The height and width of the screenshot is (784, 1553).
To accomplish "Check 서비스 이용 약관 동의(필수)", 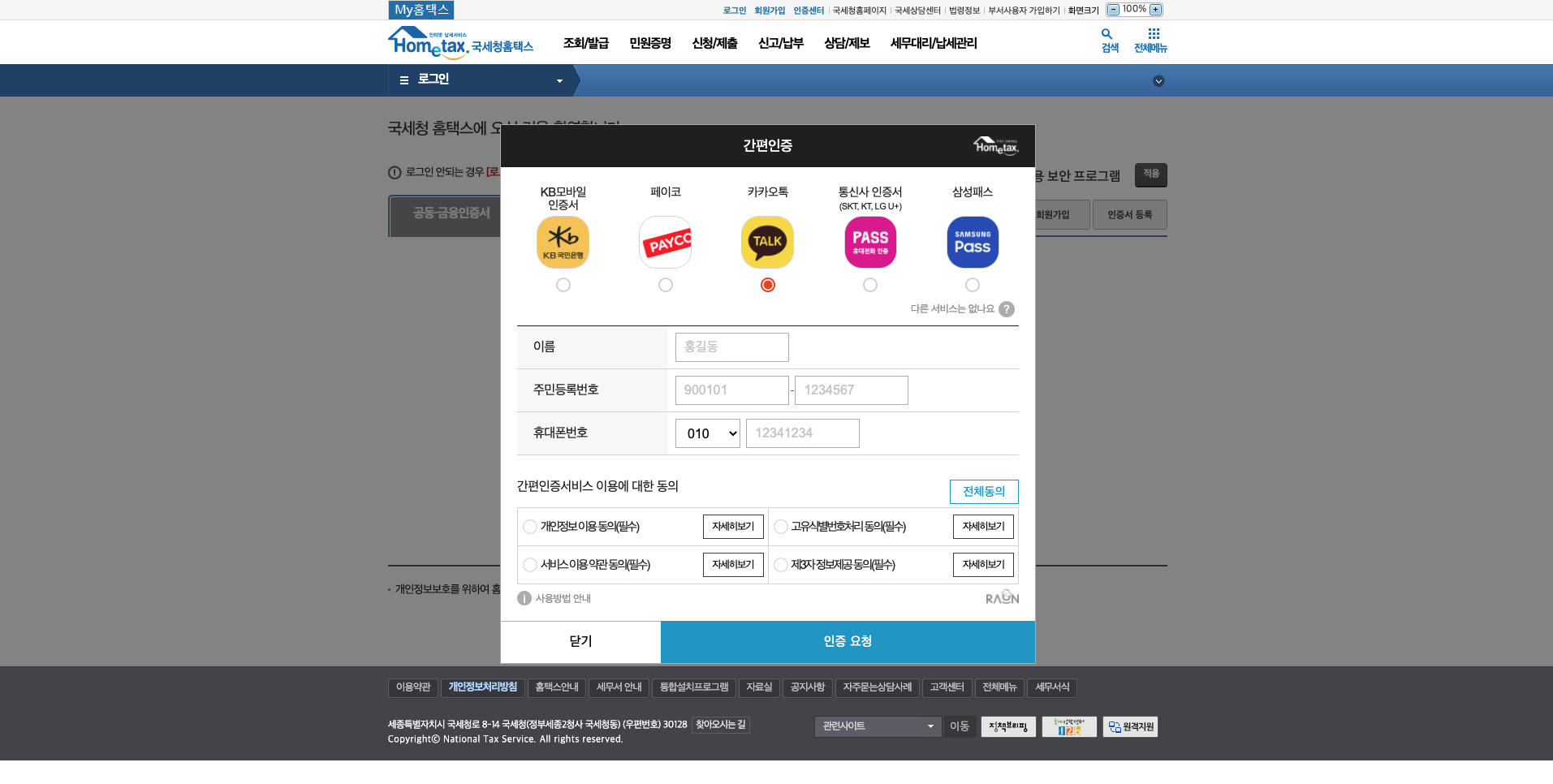I will click(530, 565).
